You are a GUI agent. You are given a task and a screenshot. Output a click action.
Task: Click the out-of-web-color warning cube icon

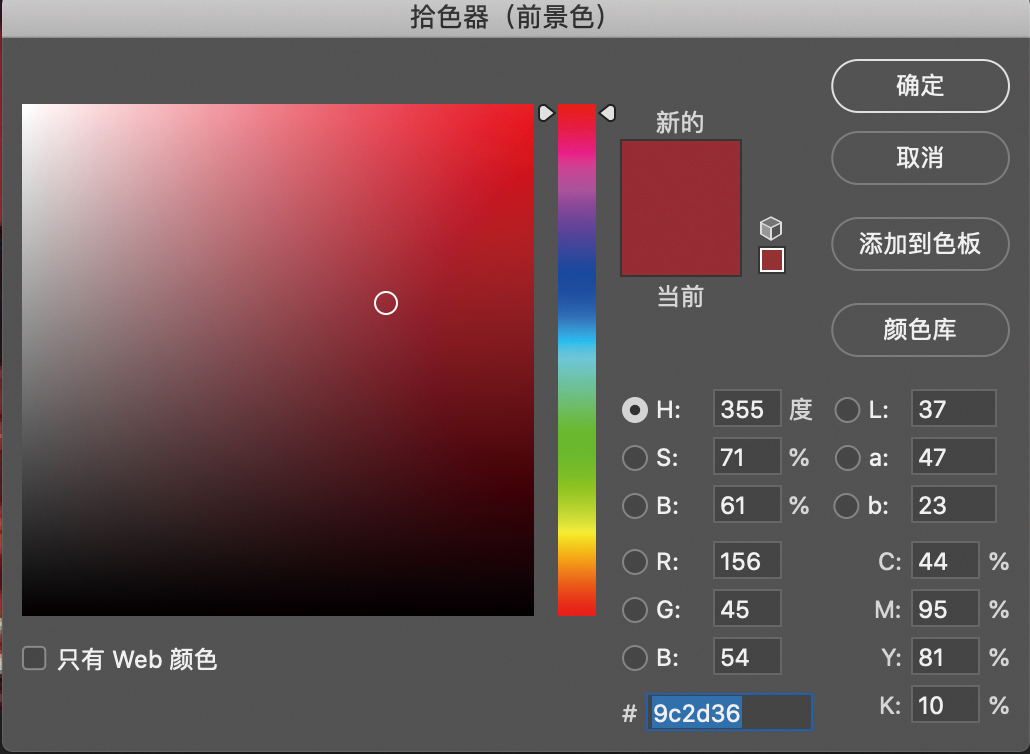tap(771, 229)
